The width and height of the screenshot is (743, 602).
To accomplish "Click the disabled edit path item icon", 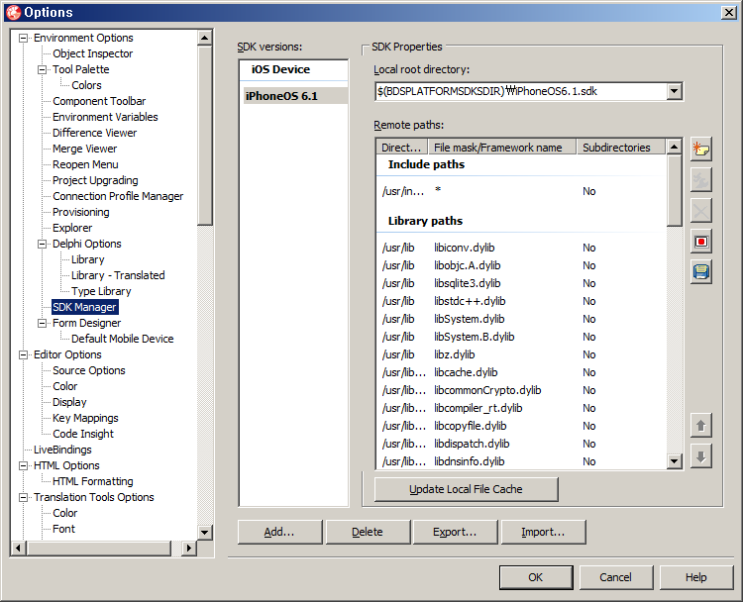I will coord(701,180).
